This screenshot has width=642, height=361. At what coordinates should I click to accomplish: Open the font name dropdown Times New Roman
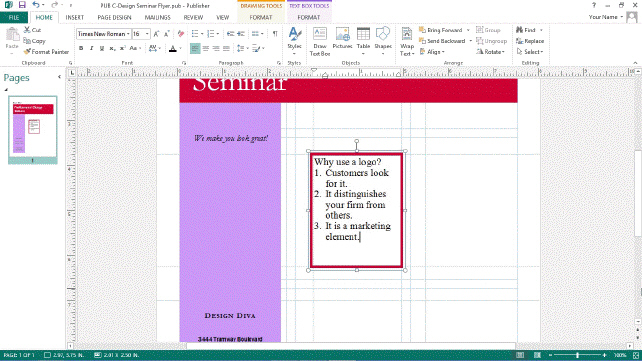pyautogui.click(x=128, y=34)
